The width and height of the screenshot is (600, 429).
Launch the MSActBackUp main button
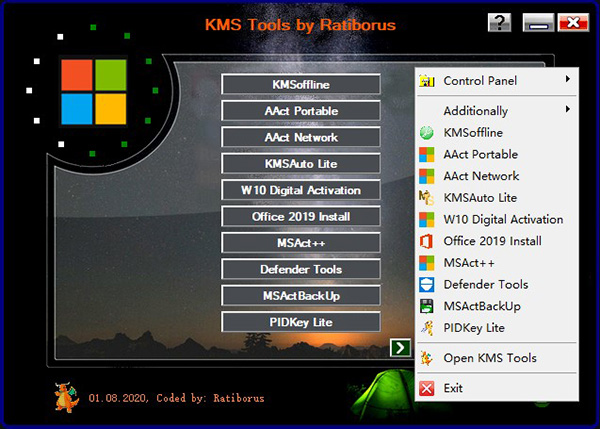[x=301, y=295]
